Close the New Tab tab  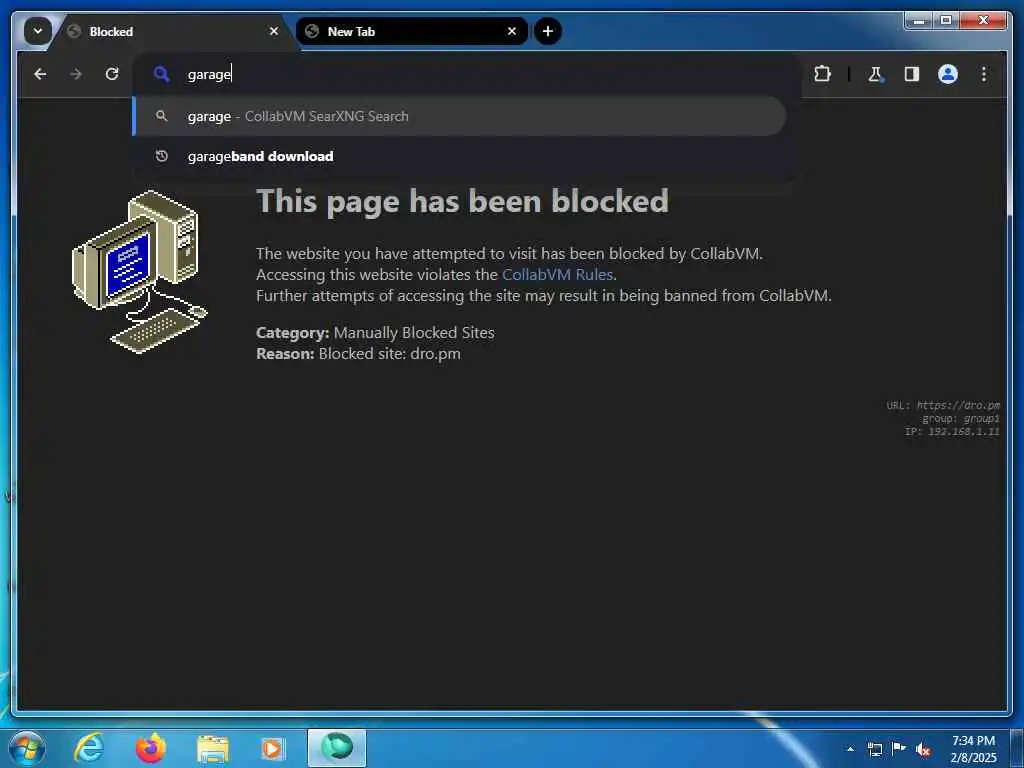[x=512, y=31]
